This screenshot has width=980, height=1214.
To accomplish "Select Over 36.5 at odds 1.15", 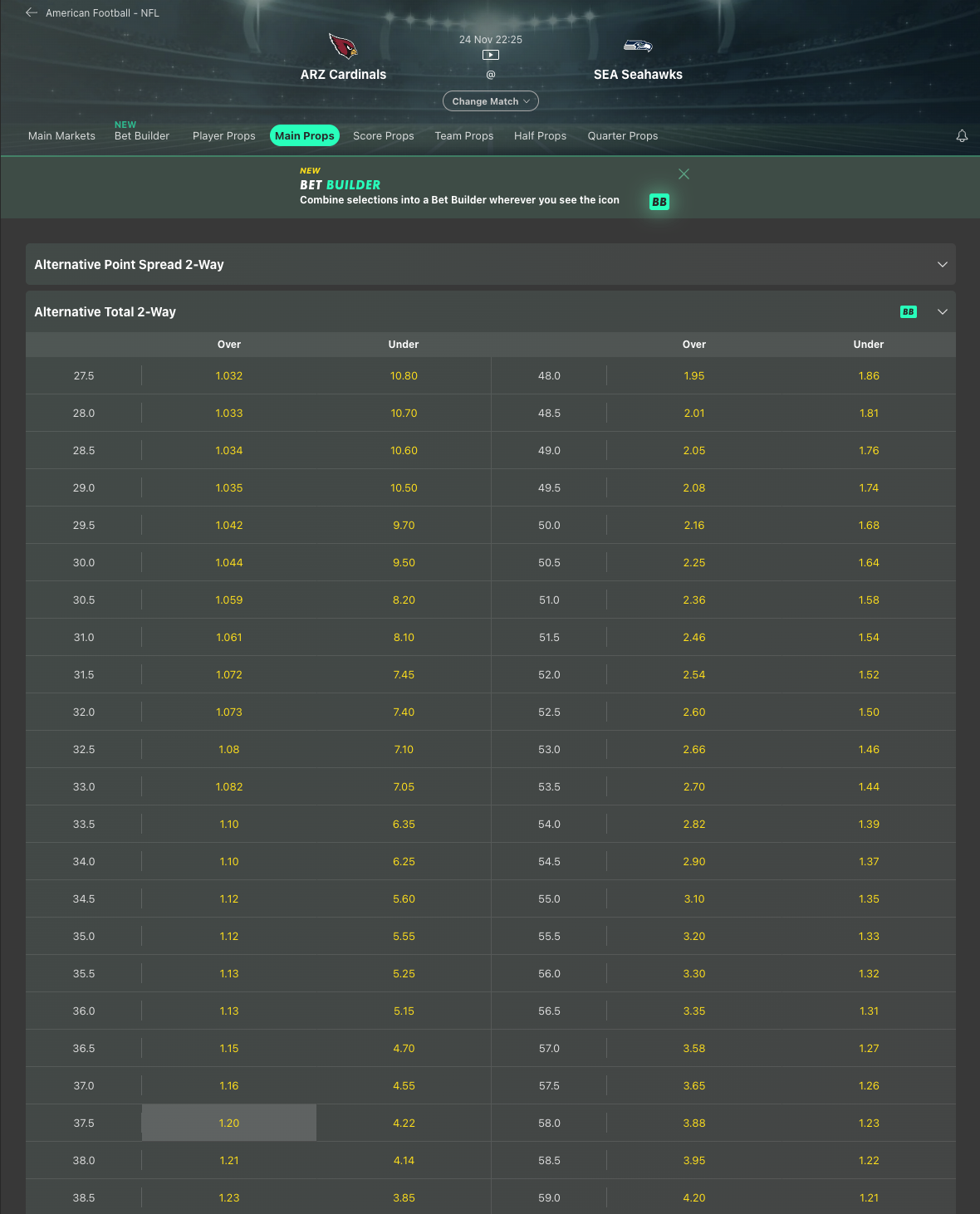I will (x=229, y=1048).
